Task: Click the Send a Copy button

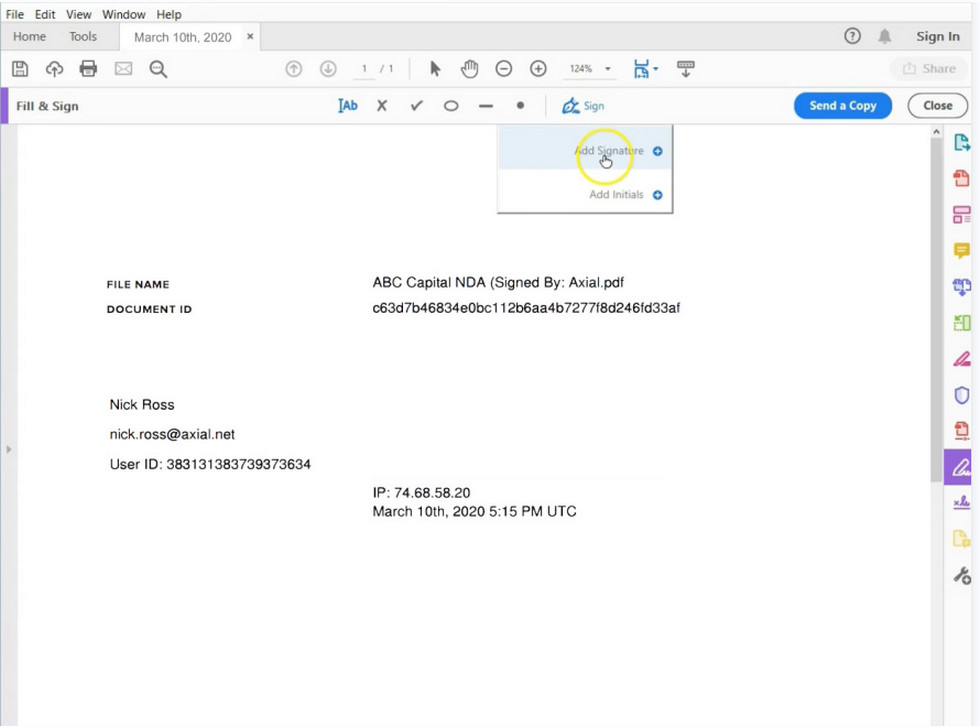Action: click(842, 105)
